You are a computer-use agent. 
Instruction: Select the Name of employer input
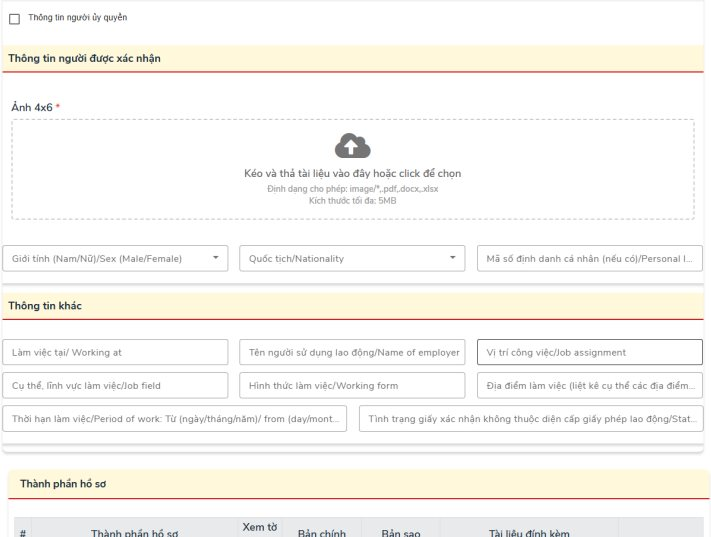pos(352,352)
